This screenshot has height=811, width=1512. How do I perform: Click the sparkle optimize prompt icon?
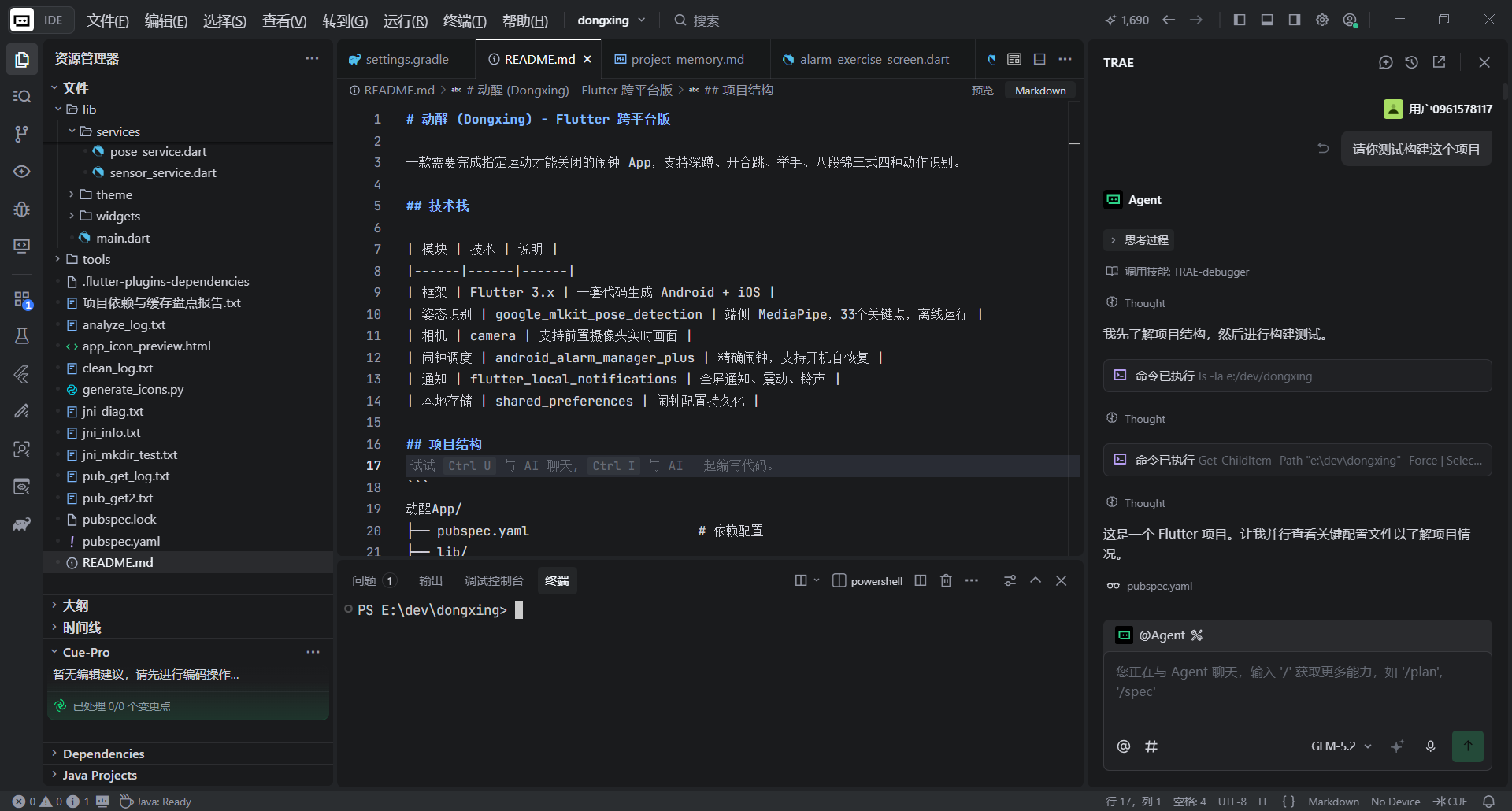pos(1397,746)
